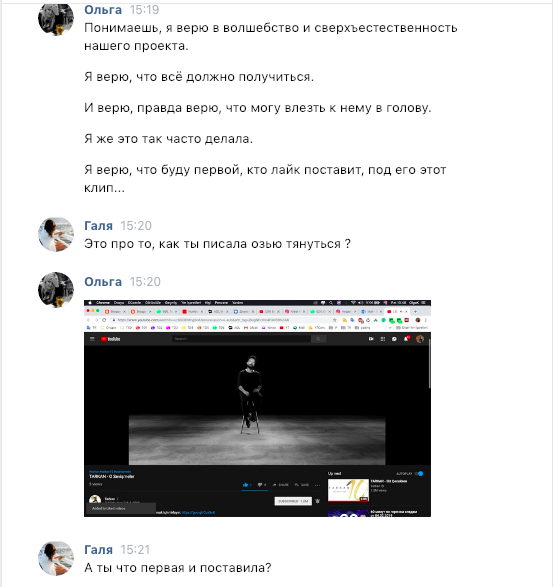Click the thumbs-down dislike button under the video
The height and width of the screenshot is (587, 553).
[262, 485]
